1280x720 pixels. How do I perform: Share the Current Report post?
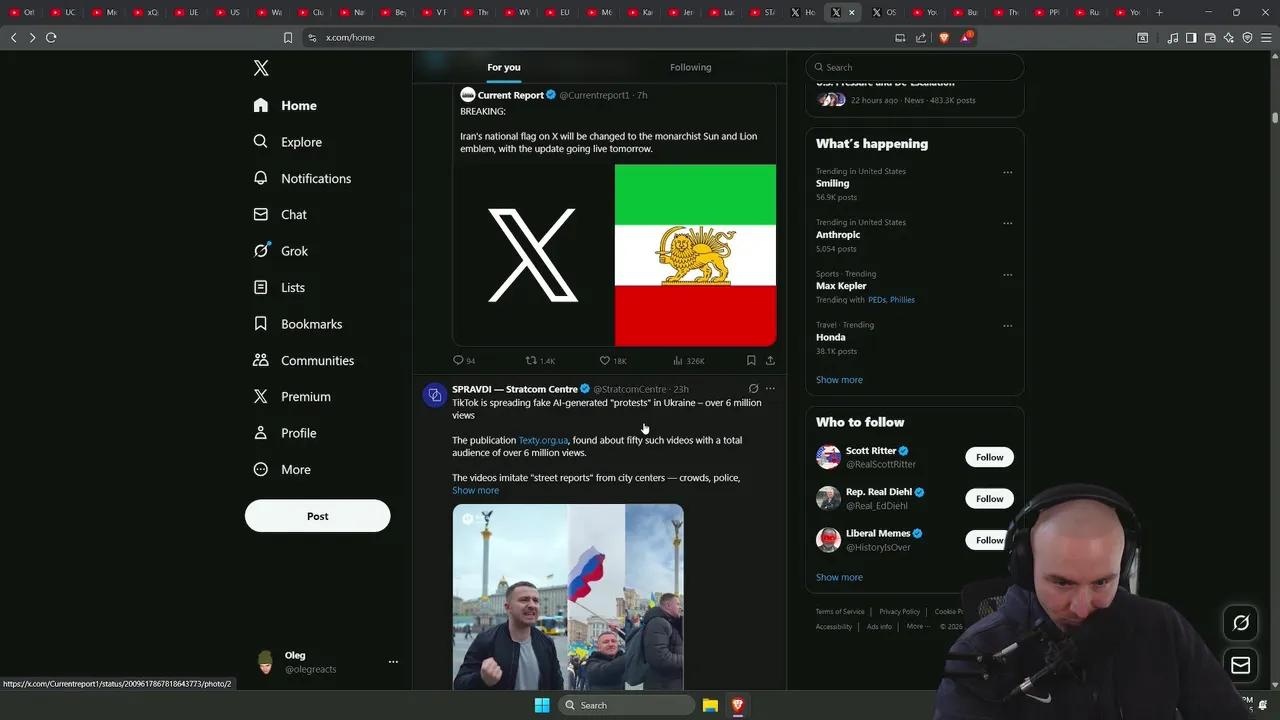click(x=770, y=360)
